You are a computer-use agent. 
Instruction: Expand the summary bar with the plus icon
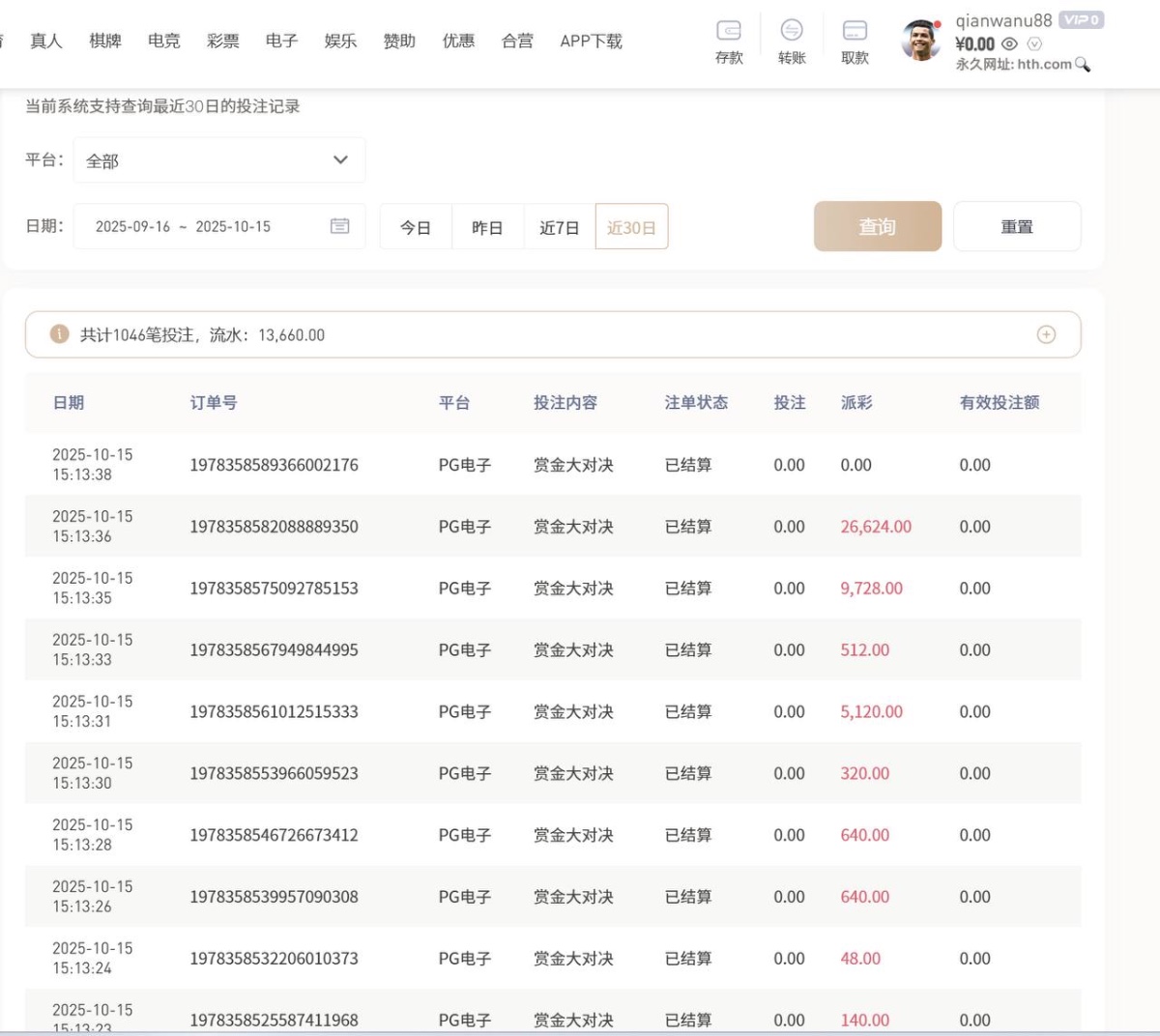(1046, 334)
